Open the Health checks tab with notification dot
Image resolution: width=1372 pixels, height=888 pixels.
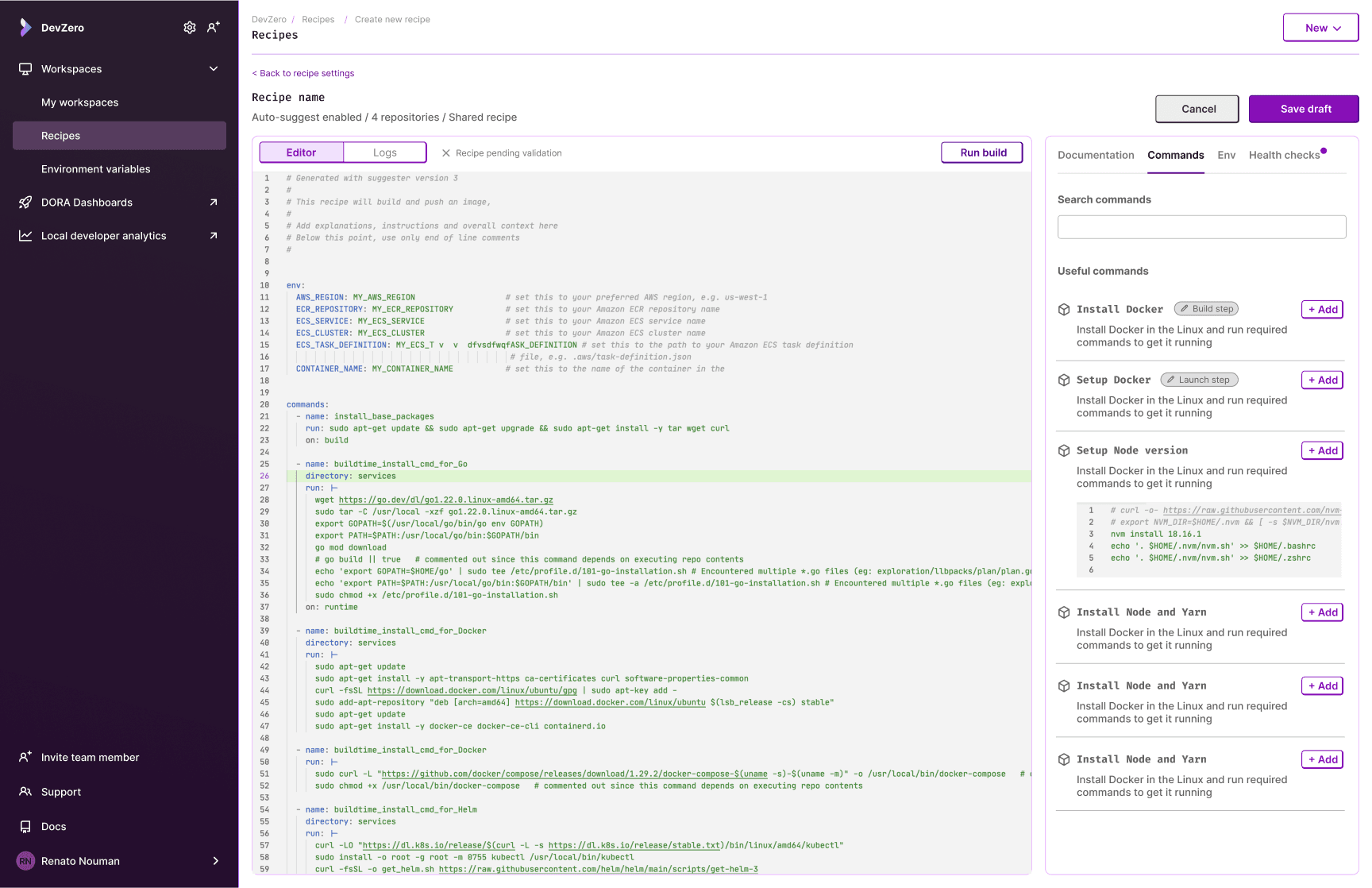tap(1285, 155)
